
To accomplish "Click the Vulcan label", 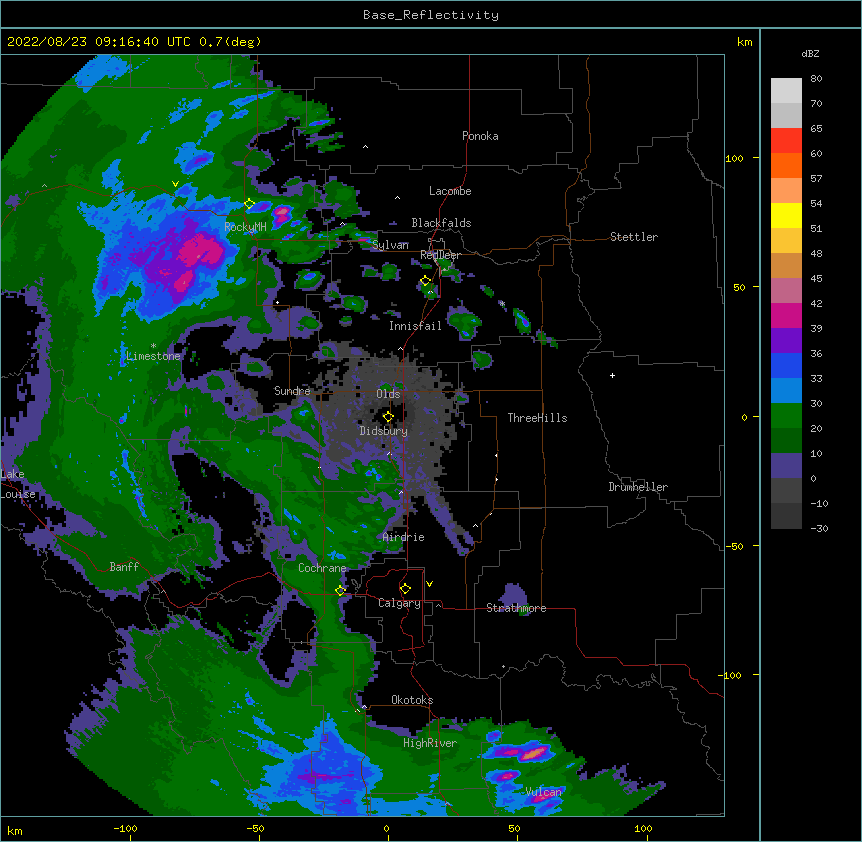I will pos(543,792).
